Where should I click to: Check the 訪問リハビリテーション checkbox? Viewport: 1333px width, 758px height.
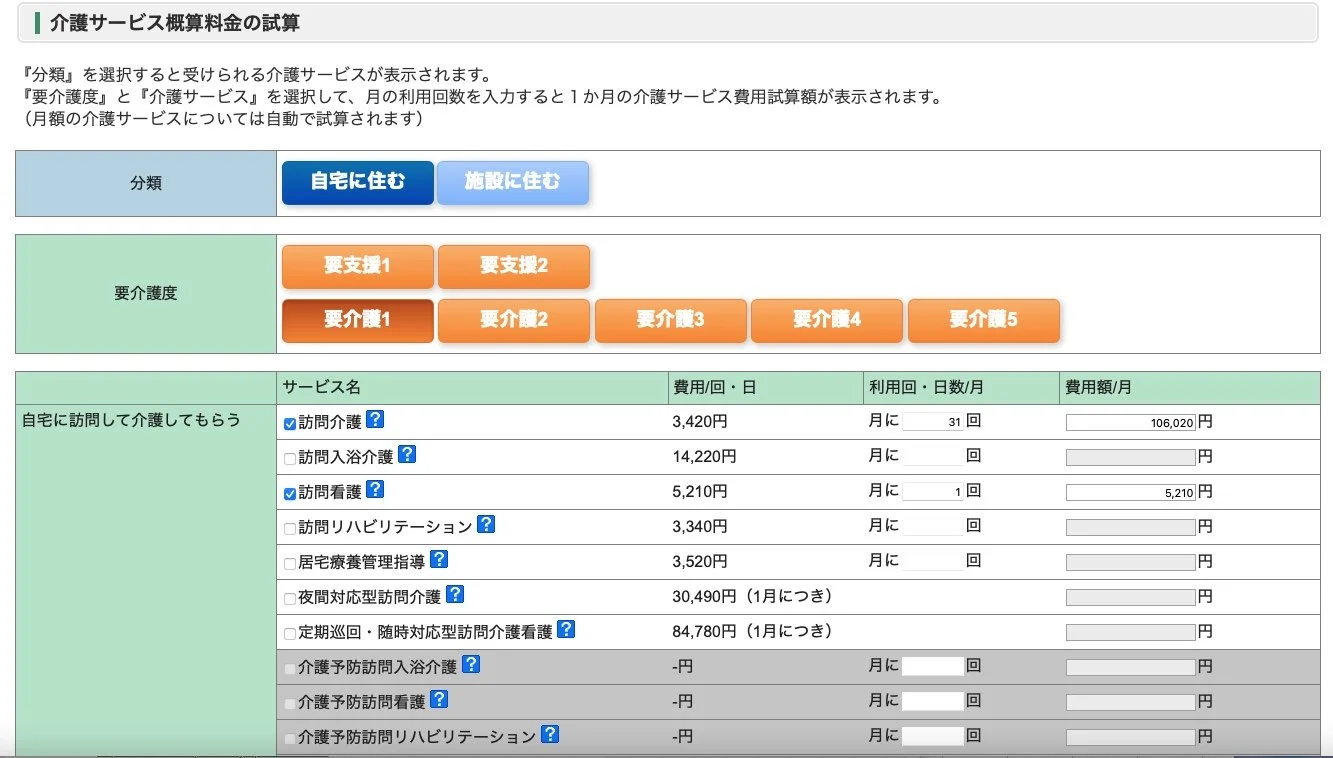(x=290, y=529)
